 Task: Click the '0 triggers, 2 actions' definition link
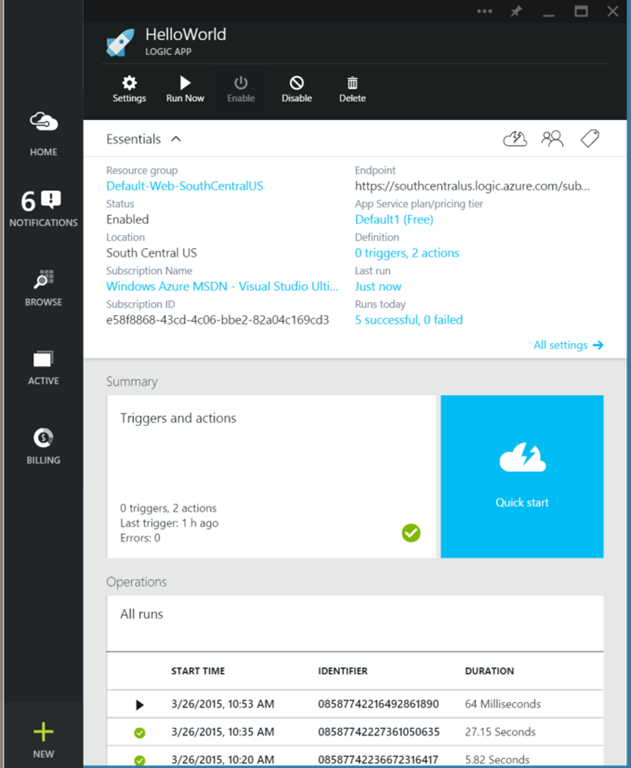[x=407, y=253]
